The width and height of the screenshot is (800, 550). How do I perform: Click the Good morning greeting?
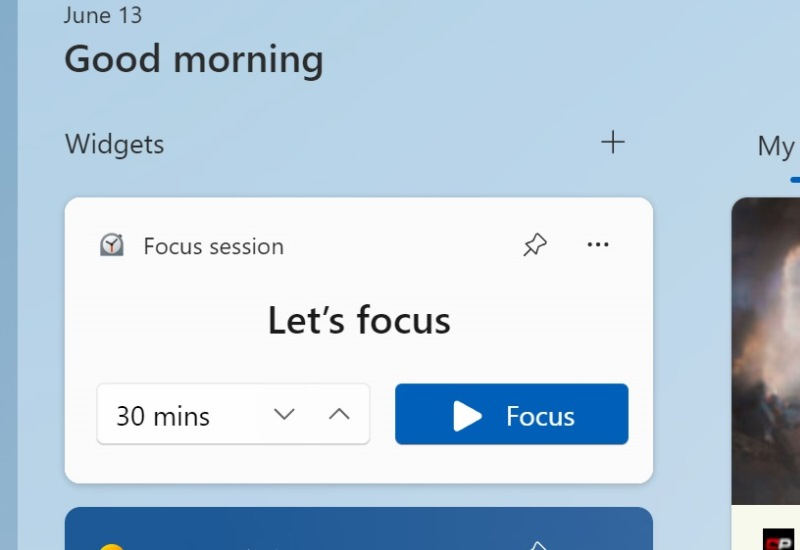point(194,59)
